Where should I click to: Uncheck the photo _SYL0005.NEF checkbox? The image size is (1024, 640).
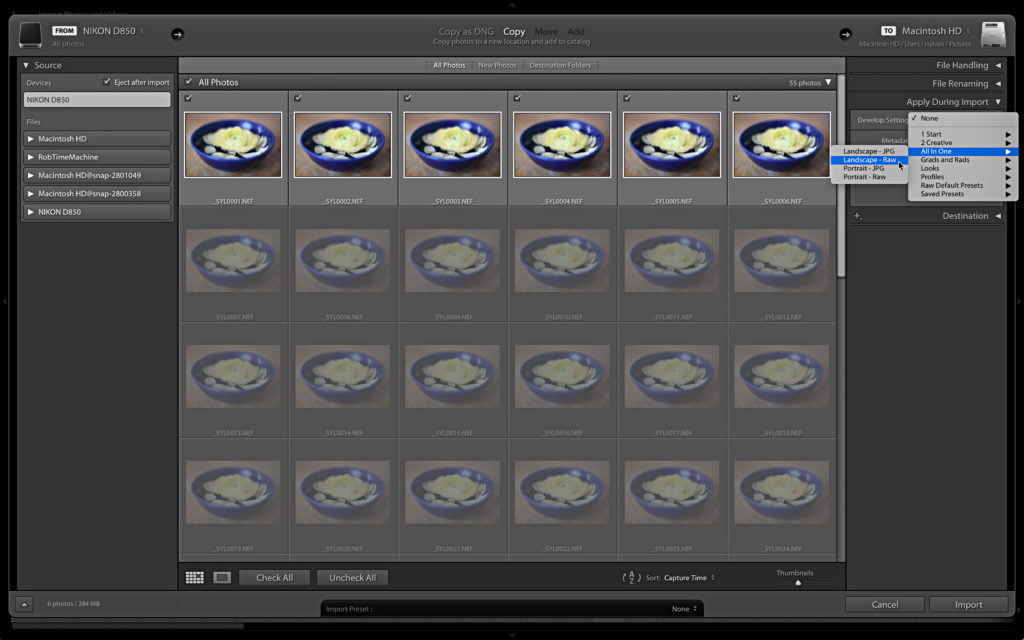coord(627,98)
